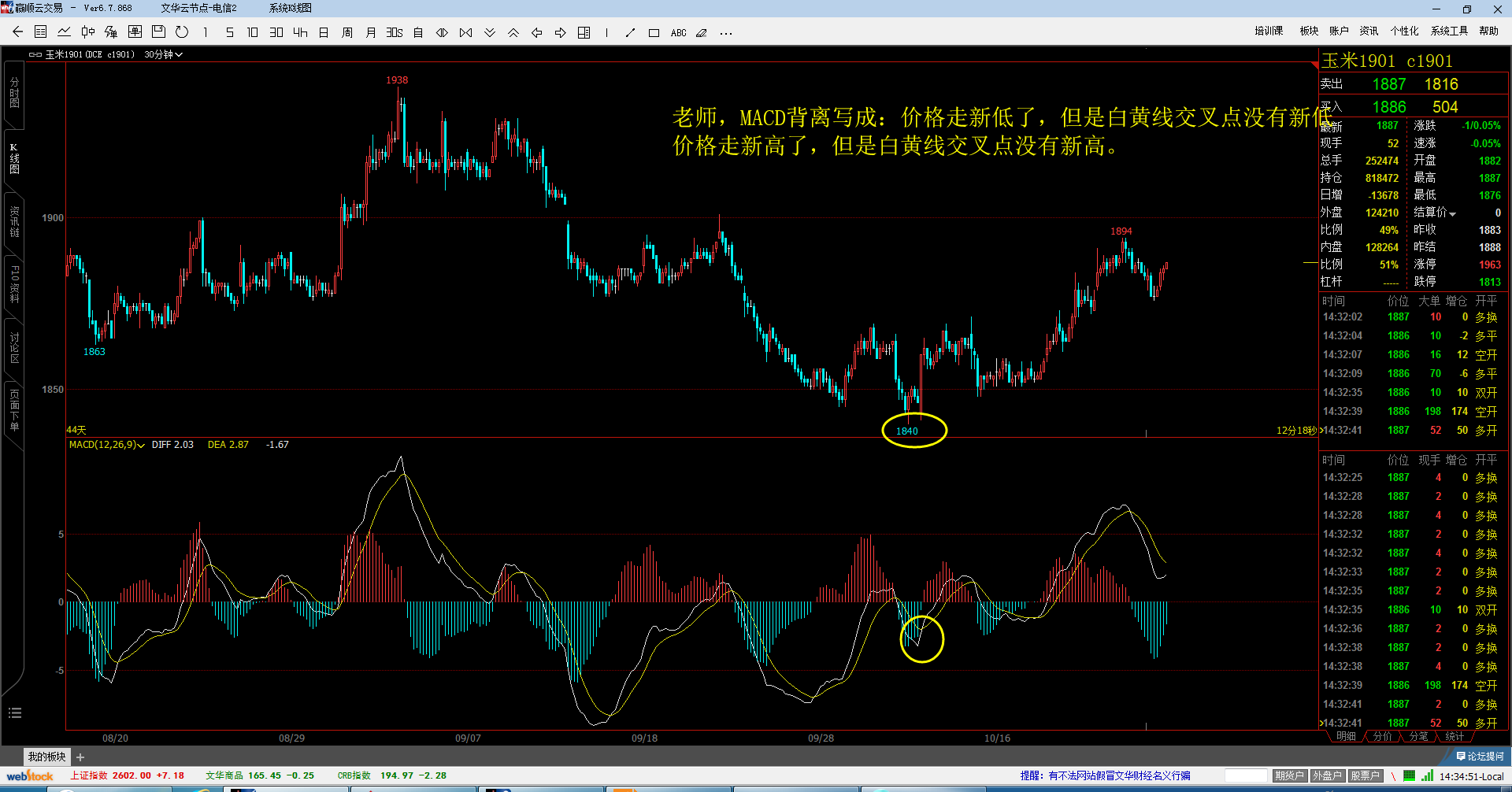Click the webstock logo in status bar
This screenshot has width=1512, height=792.
[30, 776]
